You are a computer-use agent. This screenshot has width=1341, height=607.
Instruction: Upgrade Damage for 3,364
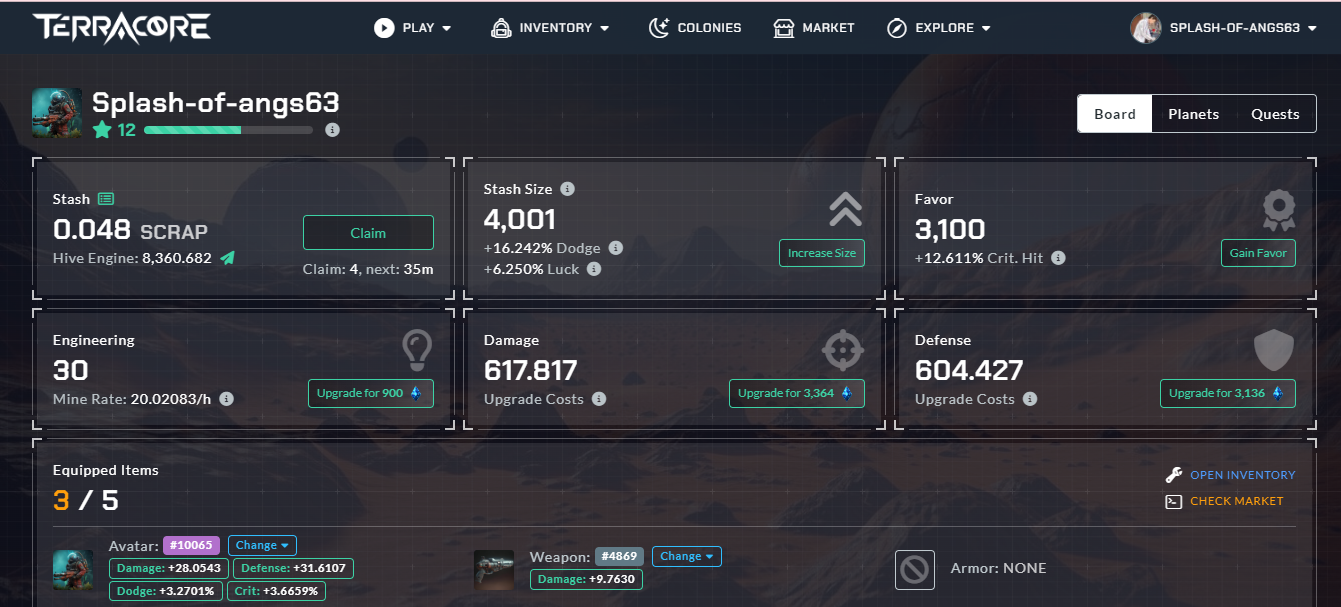click(x=797, y=393)
